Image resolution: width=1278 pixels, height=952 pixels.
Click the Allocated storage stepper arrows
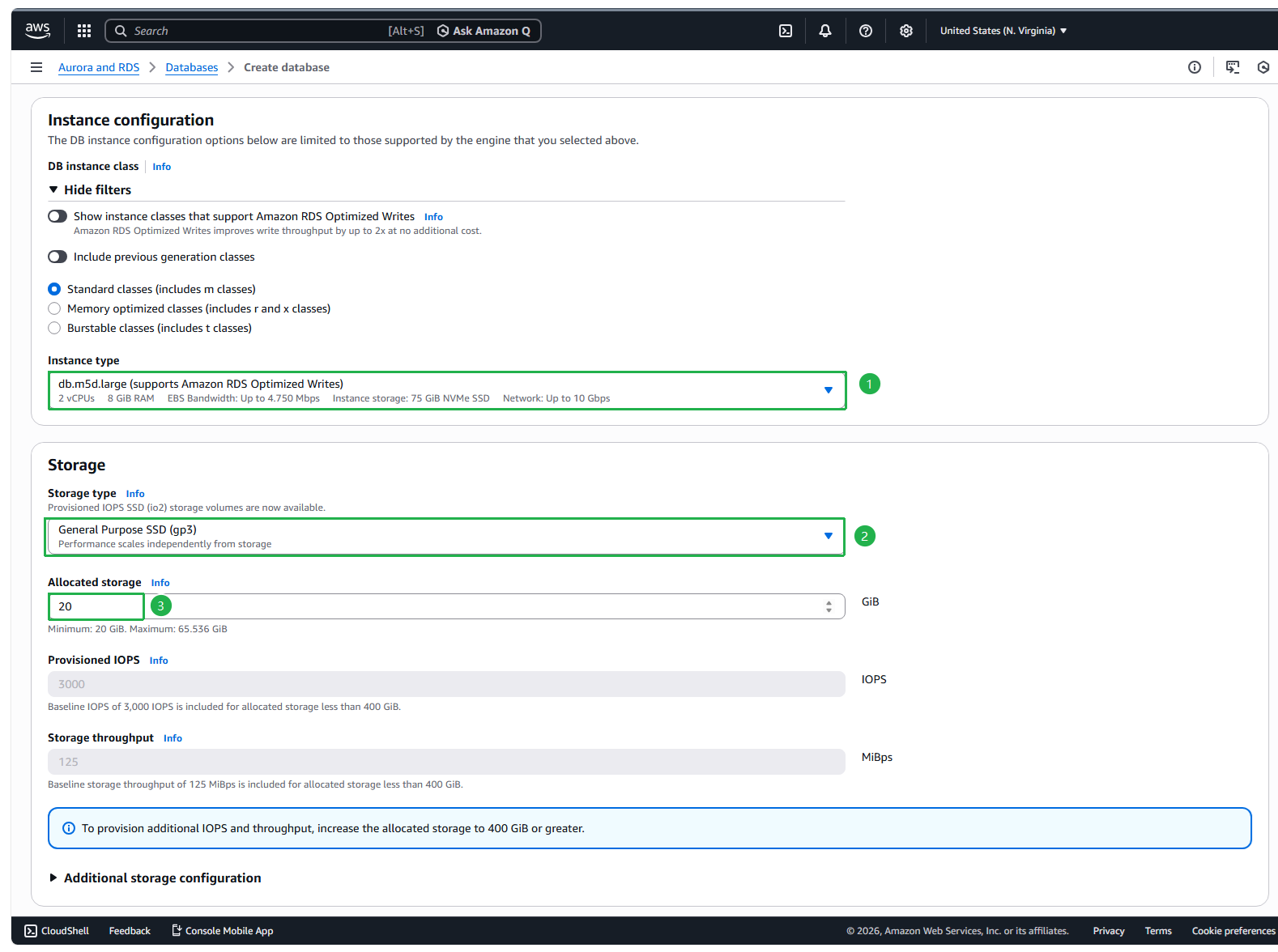point(829,606)
